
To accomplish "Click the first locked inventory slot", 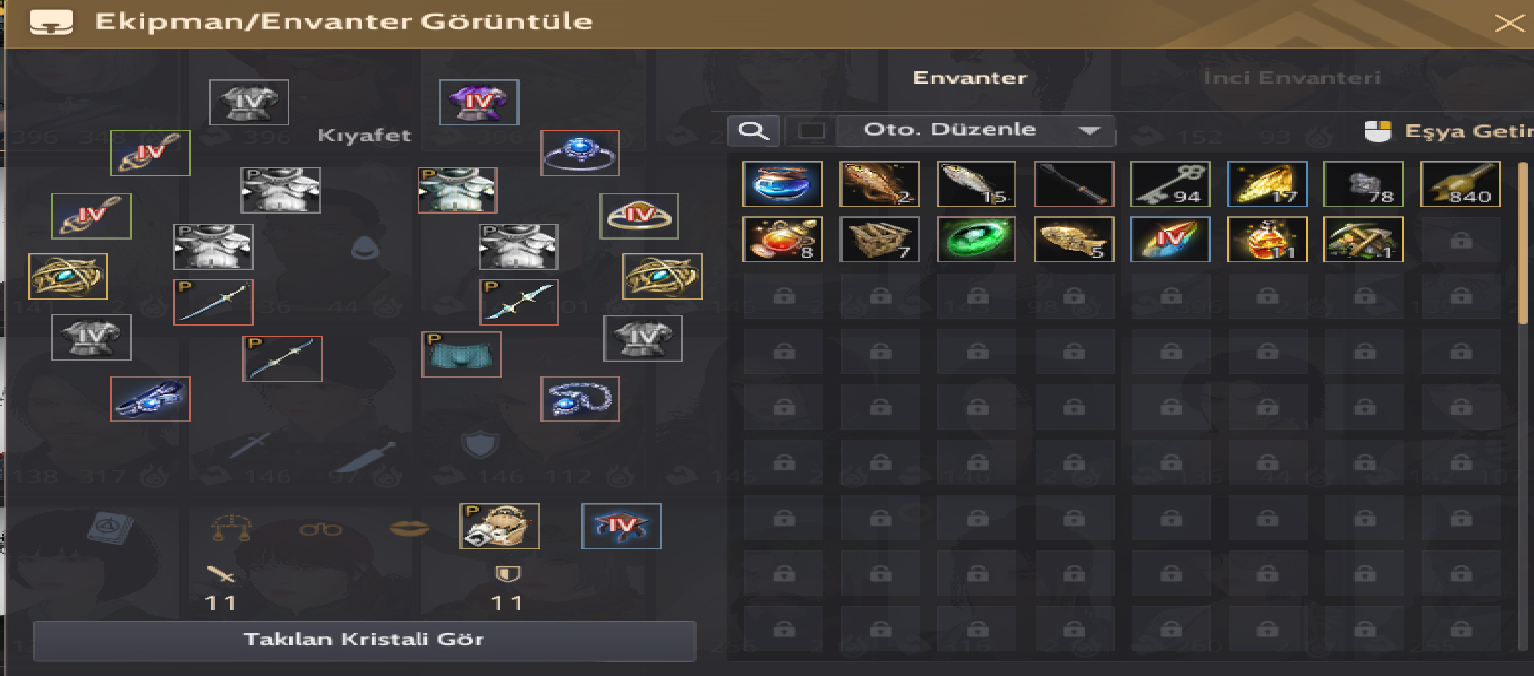I will click(1460, 240).
